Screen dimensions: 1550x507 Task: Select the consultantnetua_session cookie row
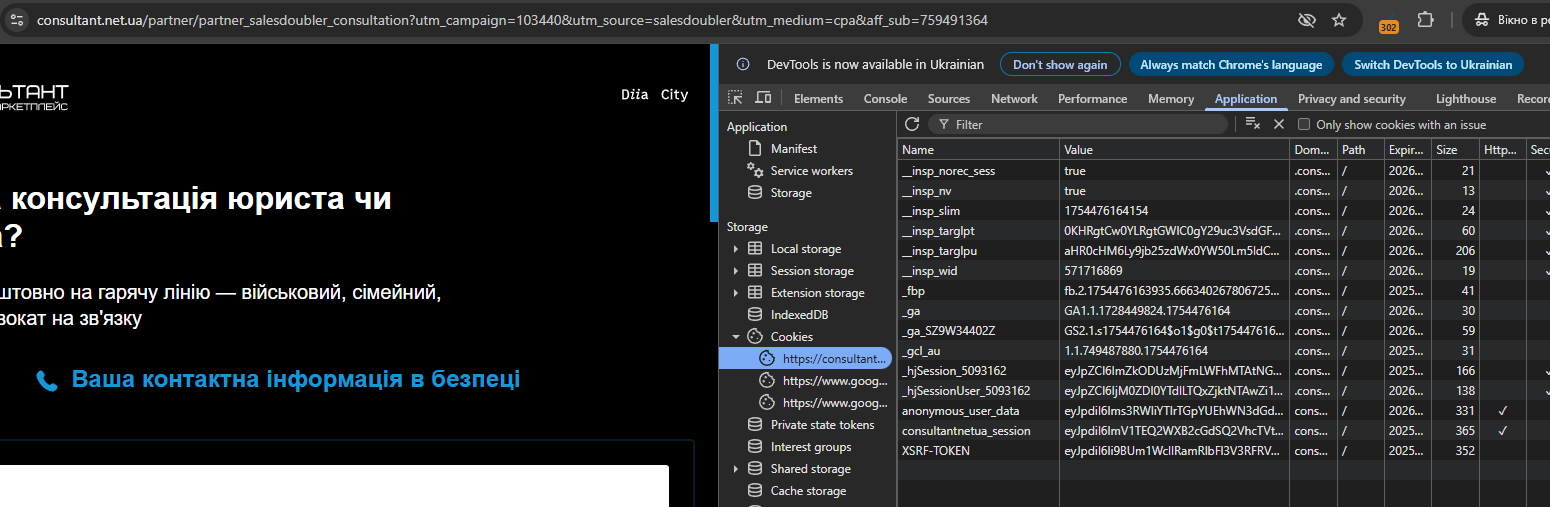tap(1223, 431)
